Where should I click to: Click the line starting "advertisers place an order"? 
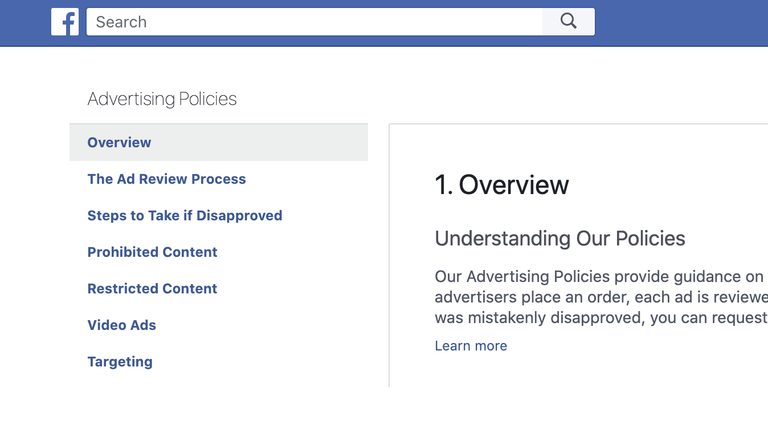coord(600,297)
